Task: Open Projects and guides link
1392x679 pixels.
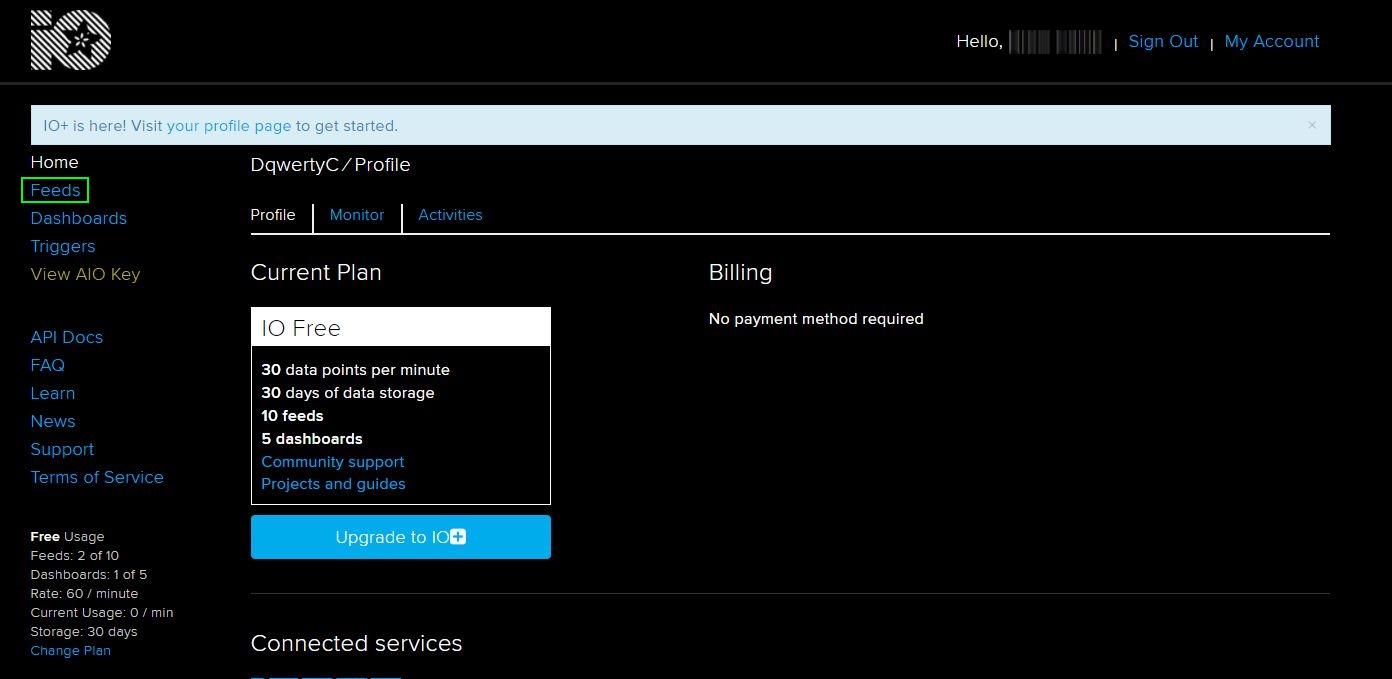Action: pyautogui.click(x=333, y=484)
